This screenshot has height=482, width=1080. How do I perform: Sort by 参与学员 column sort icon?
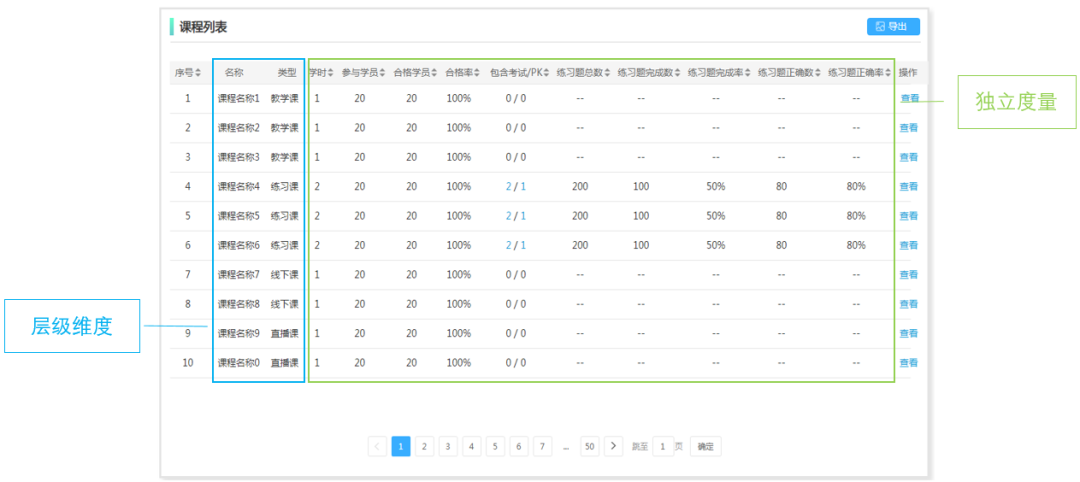click(381, 73)
